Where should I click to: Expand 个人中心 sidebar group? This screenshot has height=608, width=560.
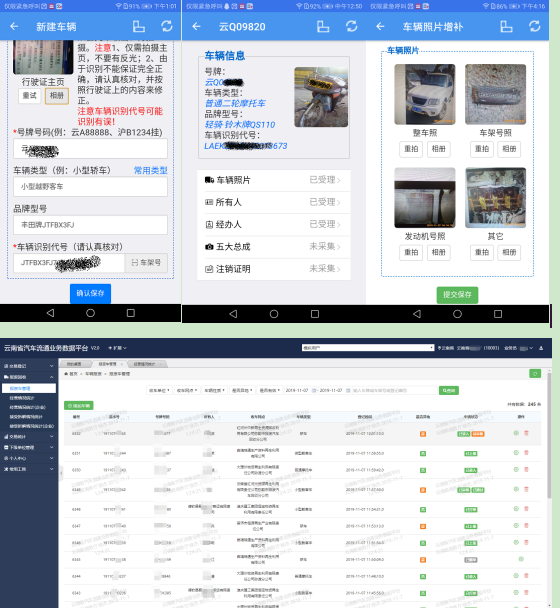(29, 458)
